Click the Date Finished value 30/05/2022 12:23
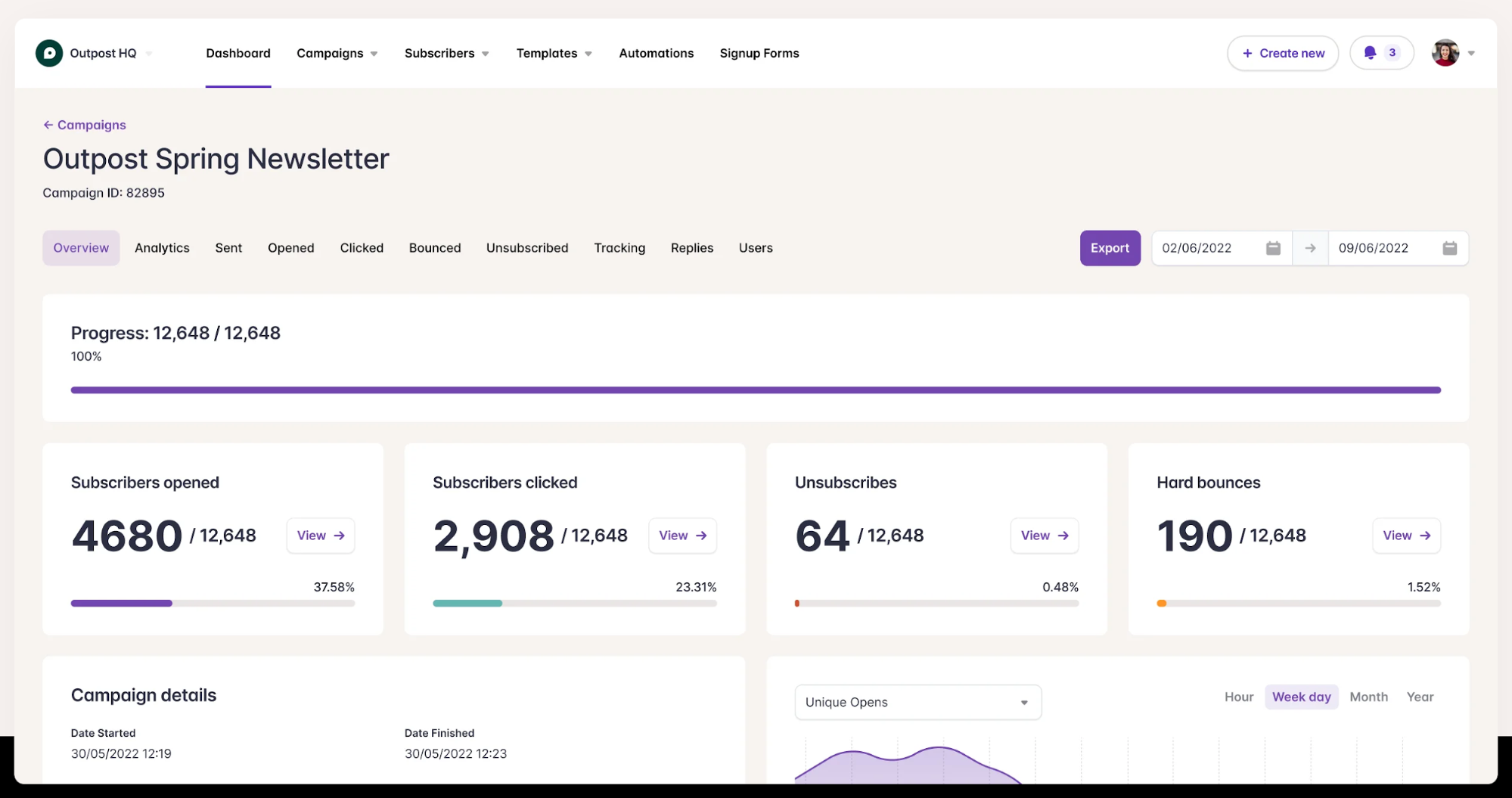The width and height of the screenshot is (1512, 798). (x=455, y=753)
